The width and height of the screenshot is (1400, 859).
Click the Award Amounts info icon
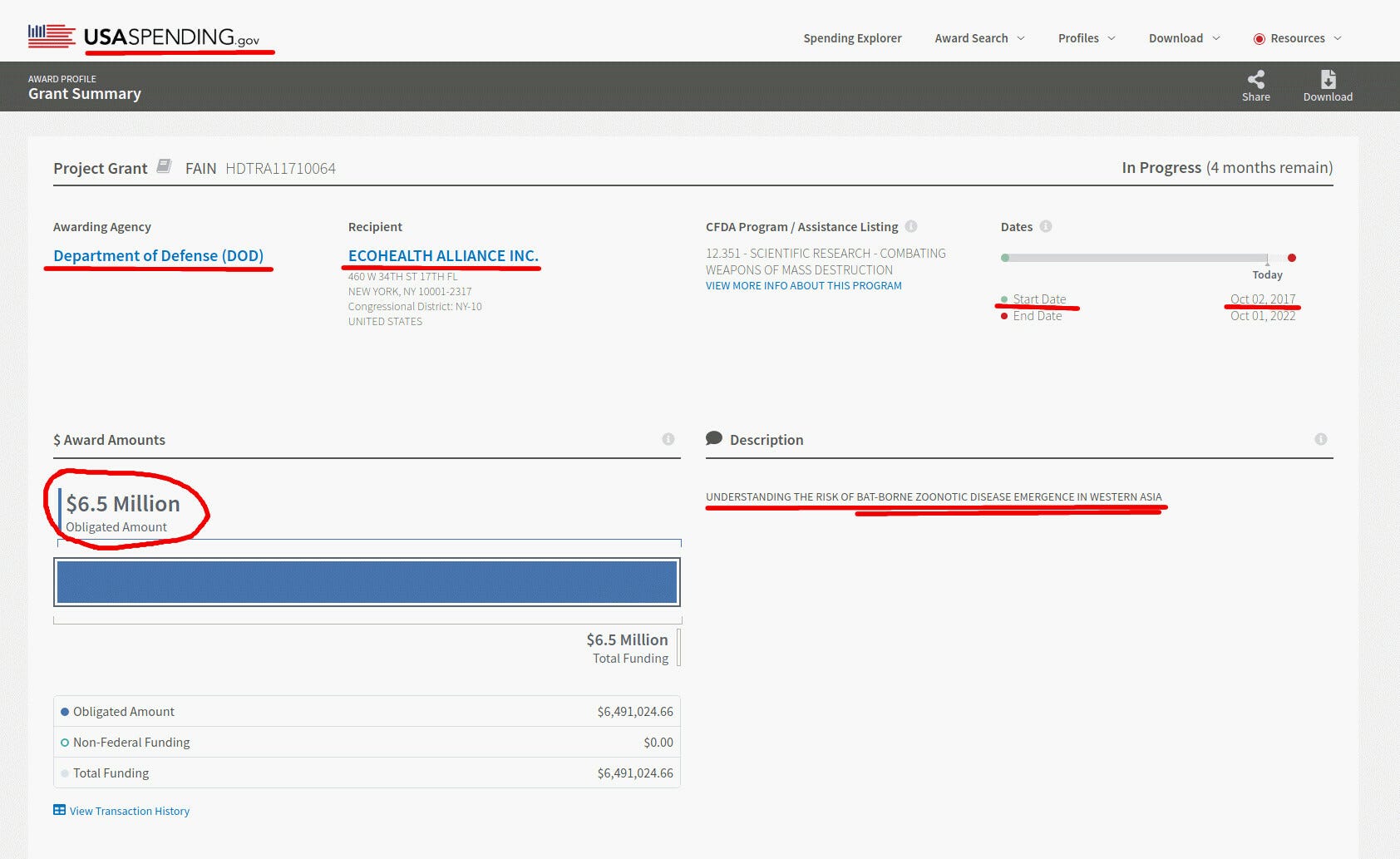point(668,439)
